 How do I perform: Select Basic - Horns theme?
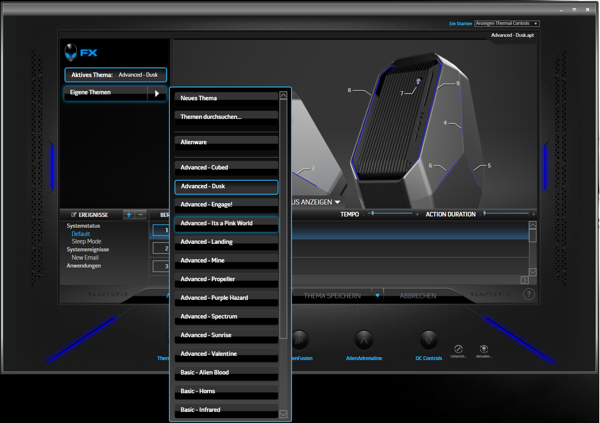pyautogui.click(x=226, y=392)
